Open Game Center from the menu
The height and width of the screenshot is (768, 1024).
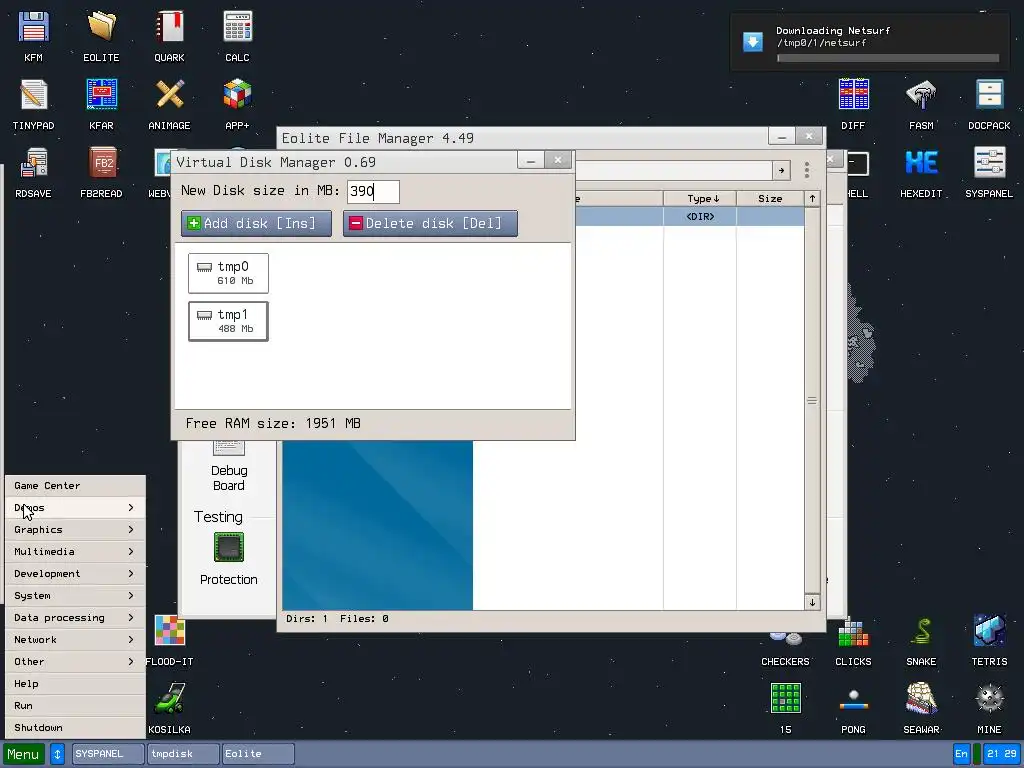coord(75,486)
